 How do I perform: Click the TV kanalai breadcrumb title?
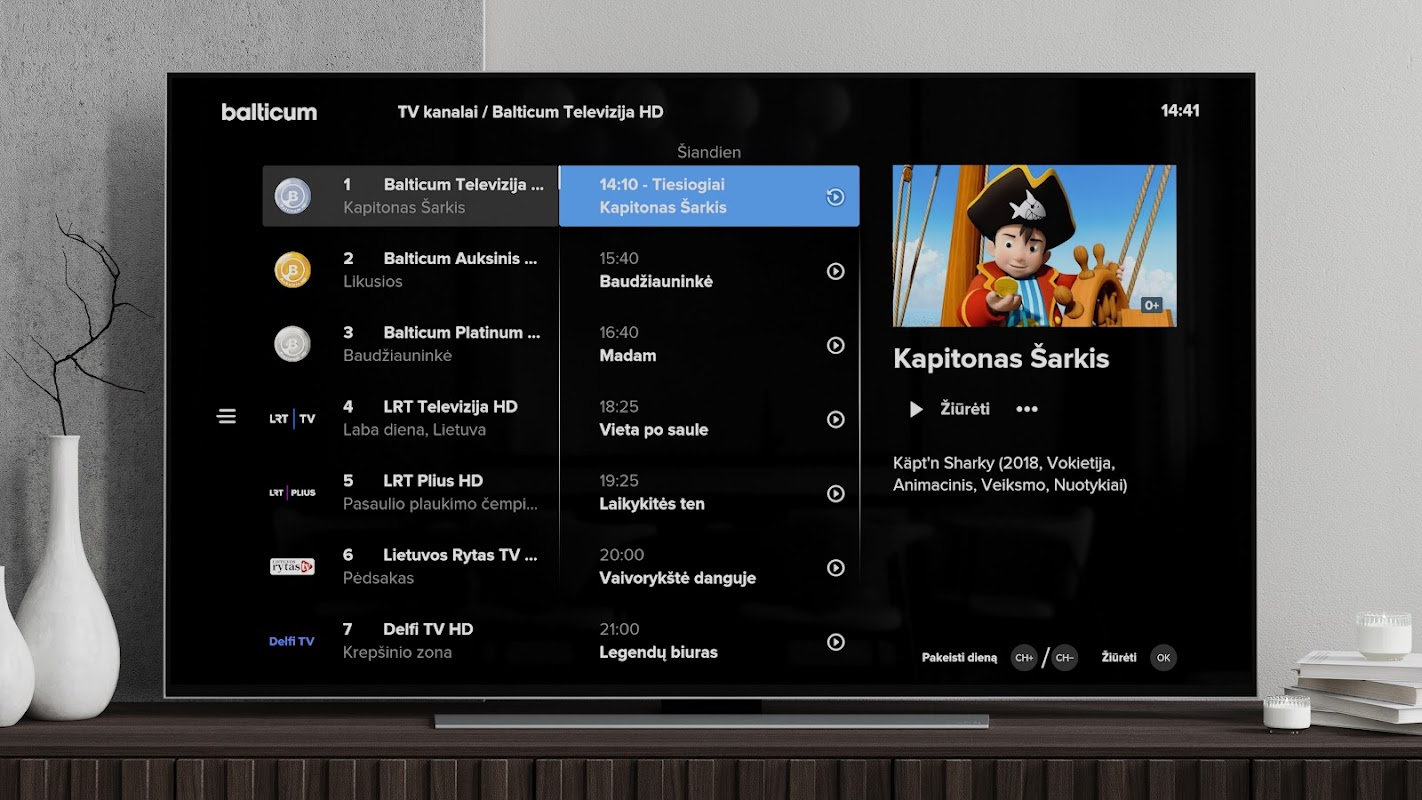[x=530, y=112]
